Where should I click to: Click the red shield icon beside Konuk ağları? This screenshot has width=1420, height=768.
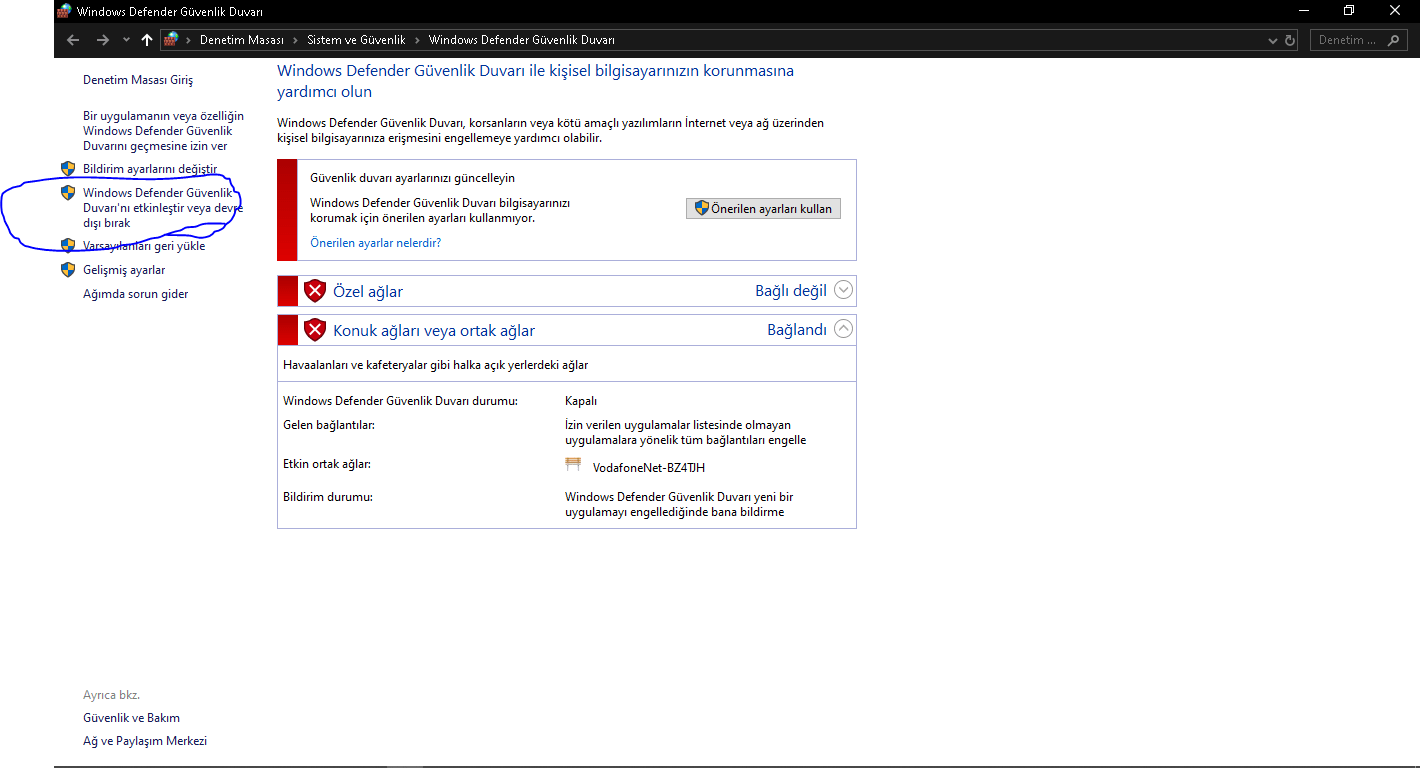point(315,330)
